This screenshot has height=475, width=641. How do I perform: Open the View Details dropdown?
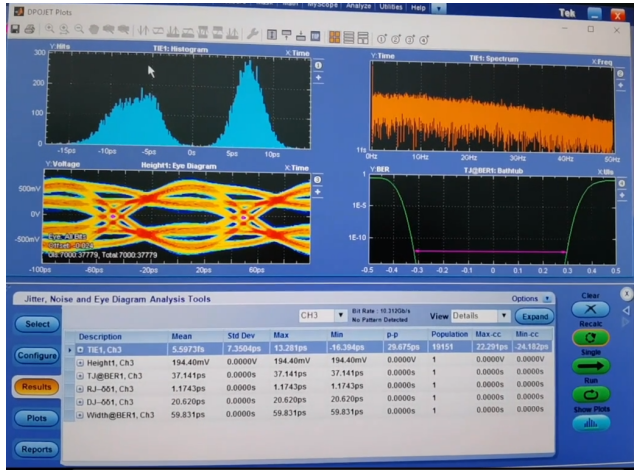click(504, 316)
